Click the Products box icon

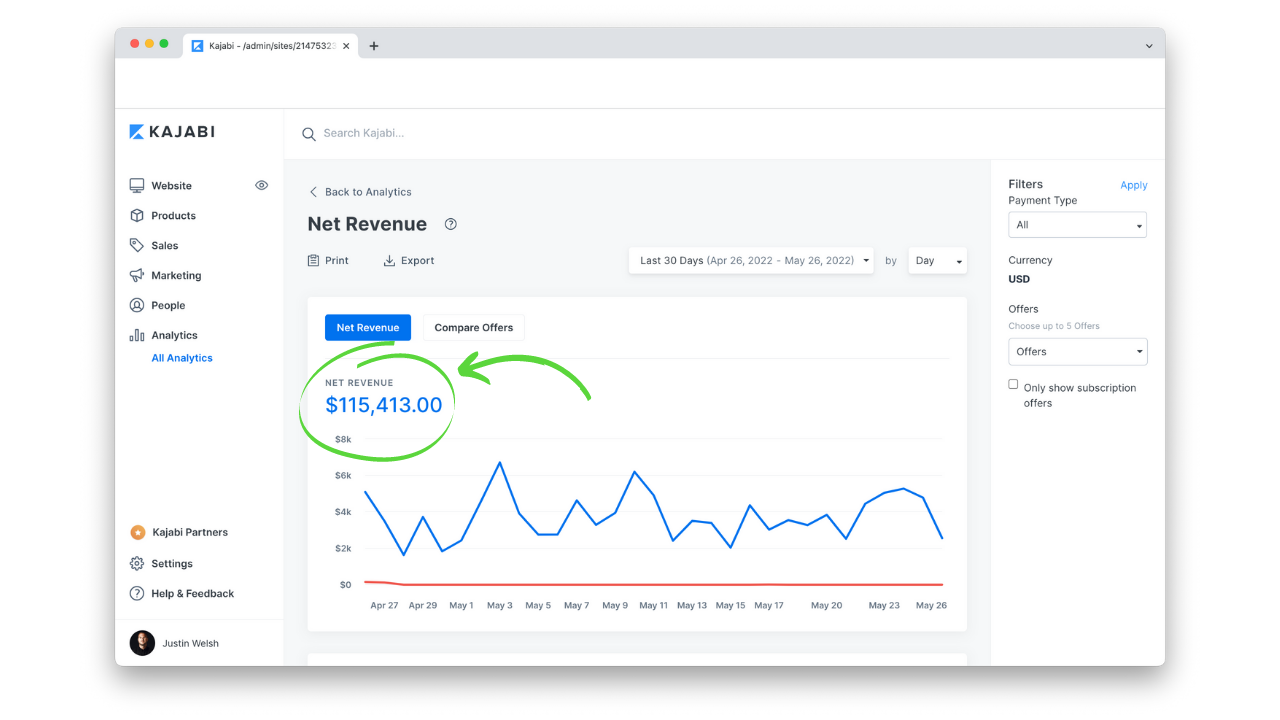tap(137, 216)
